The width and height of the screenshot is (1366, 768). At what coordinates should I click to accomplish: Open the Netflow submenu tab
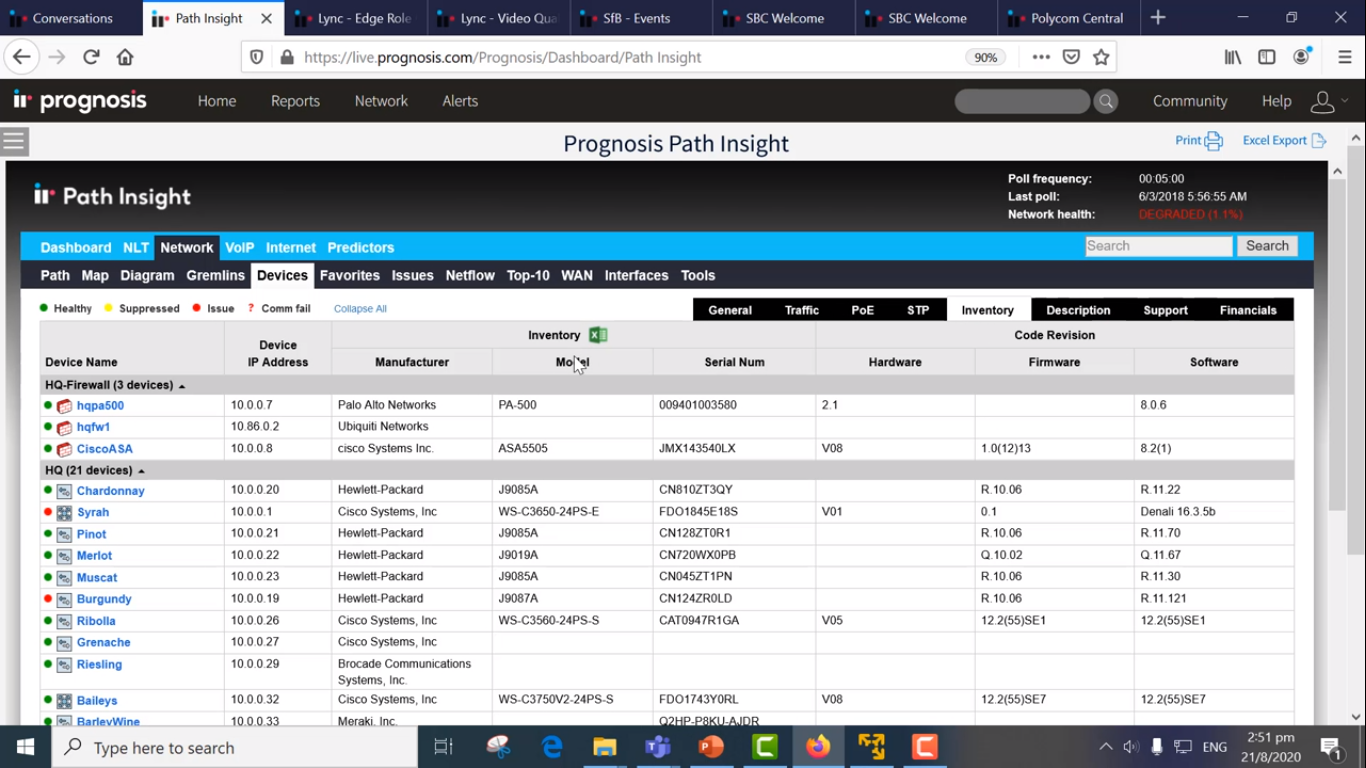[x=470, y=275]
